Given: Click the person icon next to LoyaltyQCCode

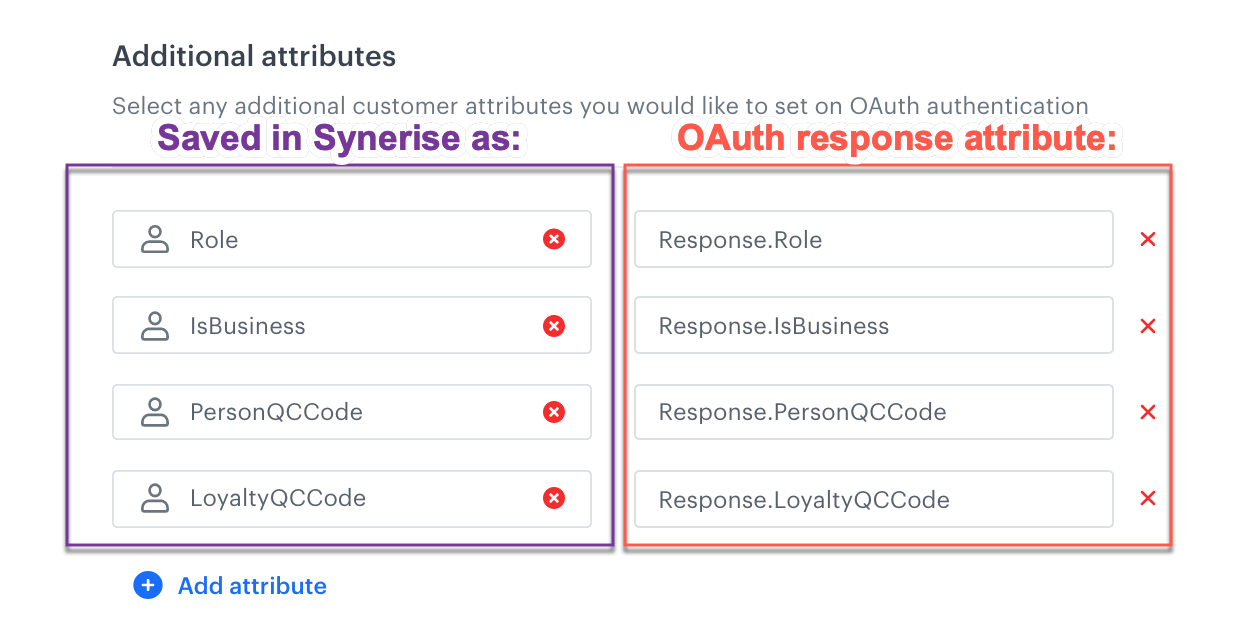Looking at the screenshot, I should pyautogui.click(x=154, y=498).
